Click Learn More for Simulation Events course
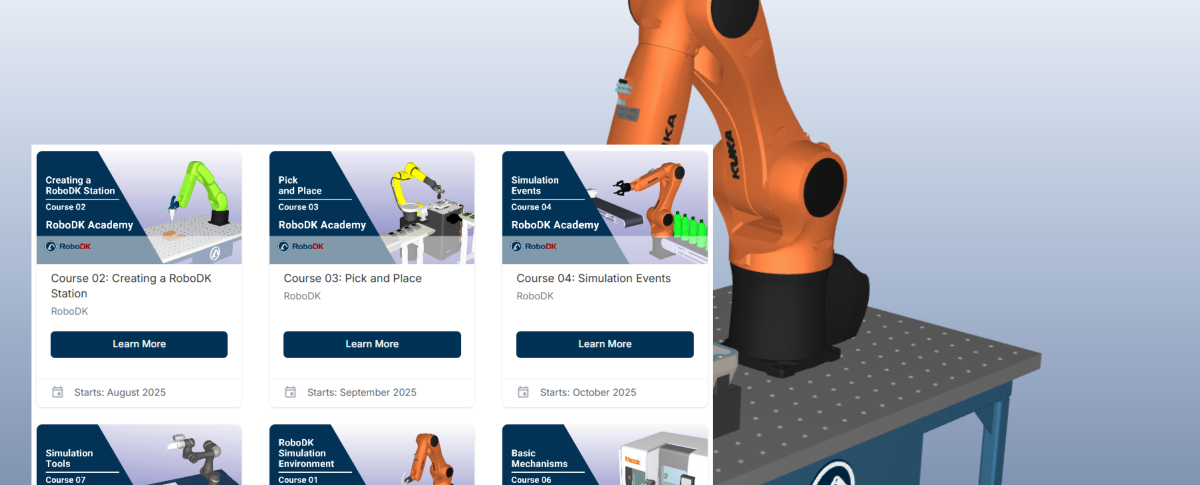This screenshot has width=1200, height=485. (605, 344)
